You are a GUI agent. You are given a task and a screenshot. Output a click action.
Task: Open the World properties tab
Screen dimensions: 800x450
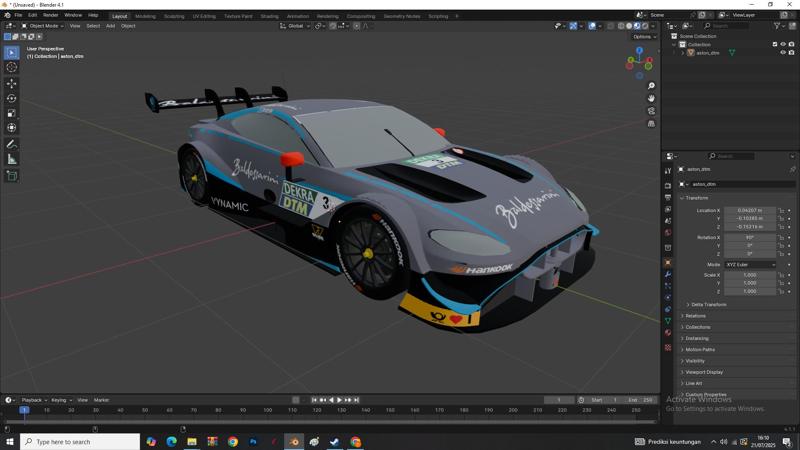tap(668, 233)
